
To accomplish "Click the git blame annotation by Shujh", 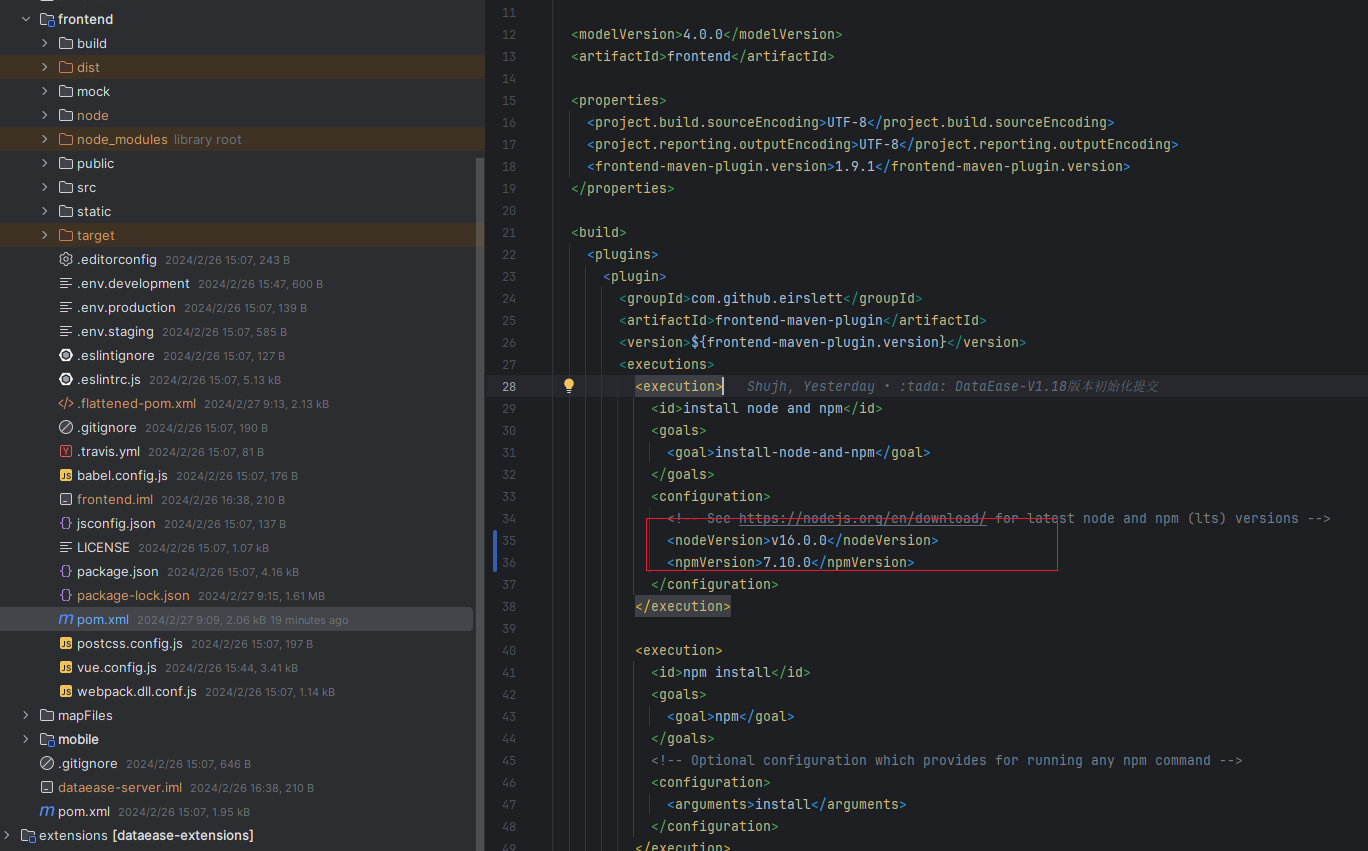I will pyautogui.click(x=953, y=386).
